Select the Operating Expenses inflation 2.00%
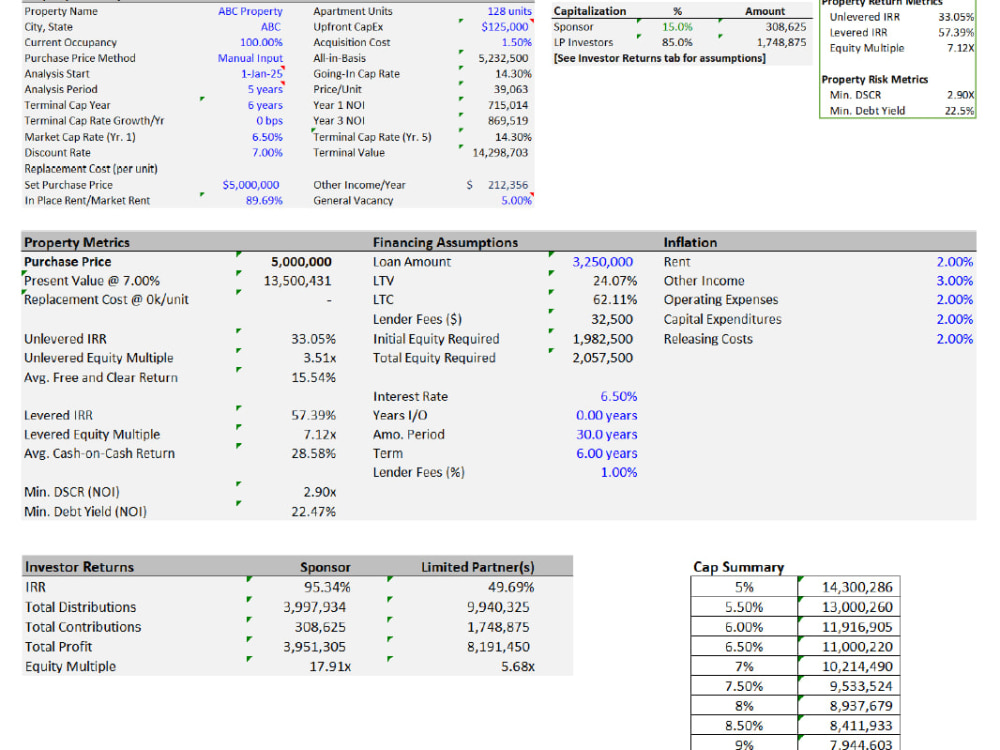Screen dimensions: 1000x750 tap(955, 300)
